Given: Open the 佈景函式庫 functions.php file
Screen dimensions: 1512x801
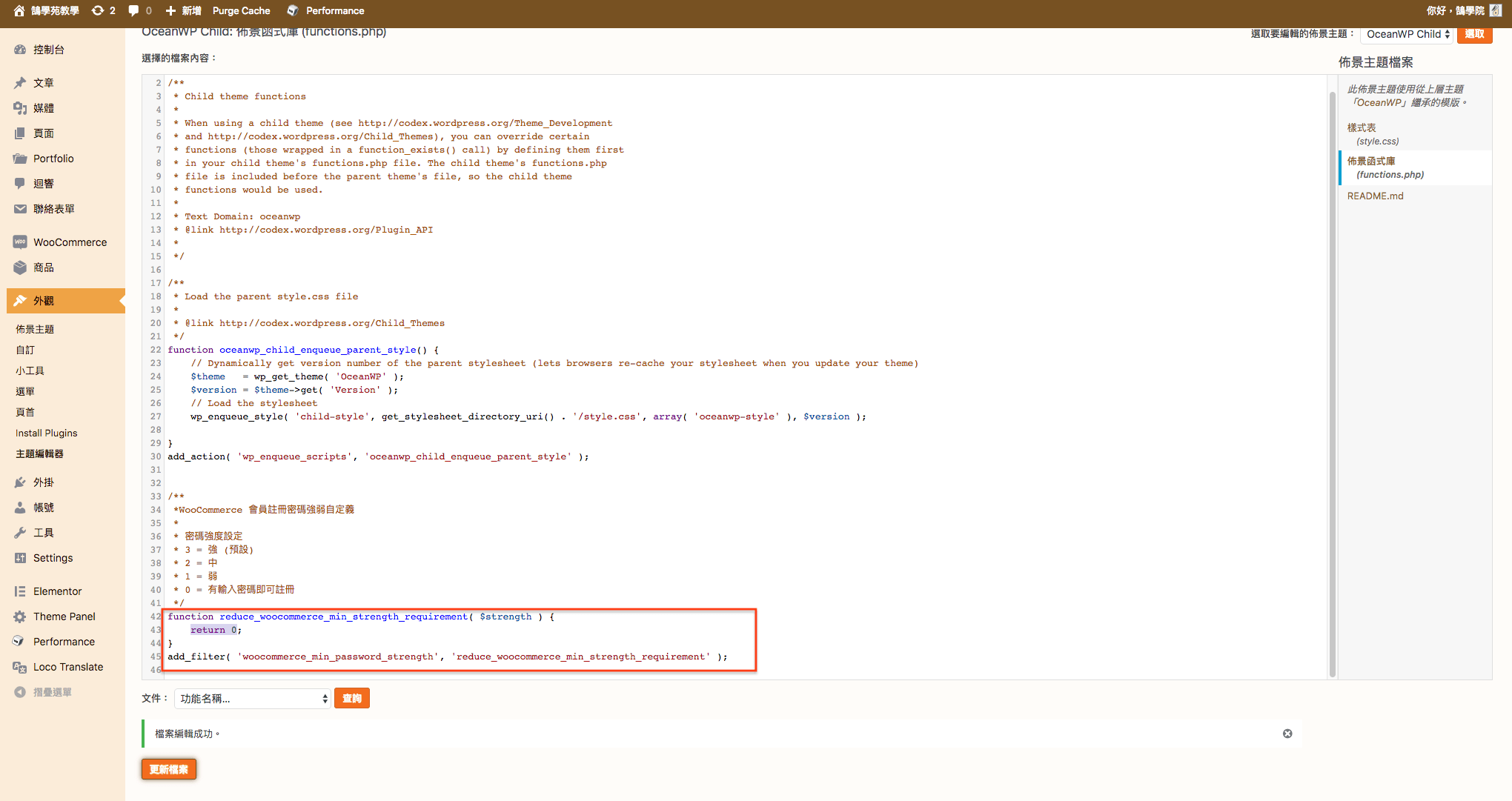Looking at the screenshot, I should point(1385,167).
